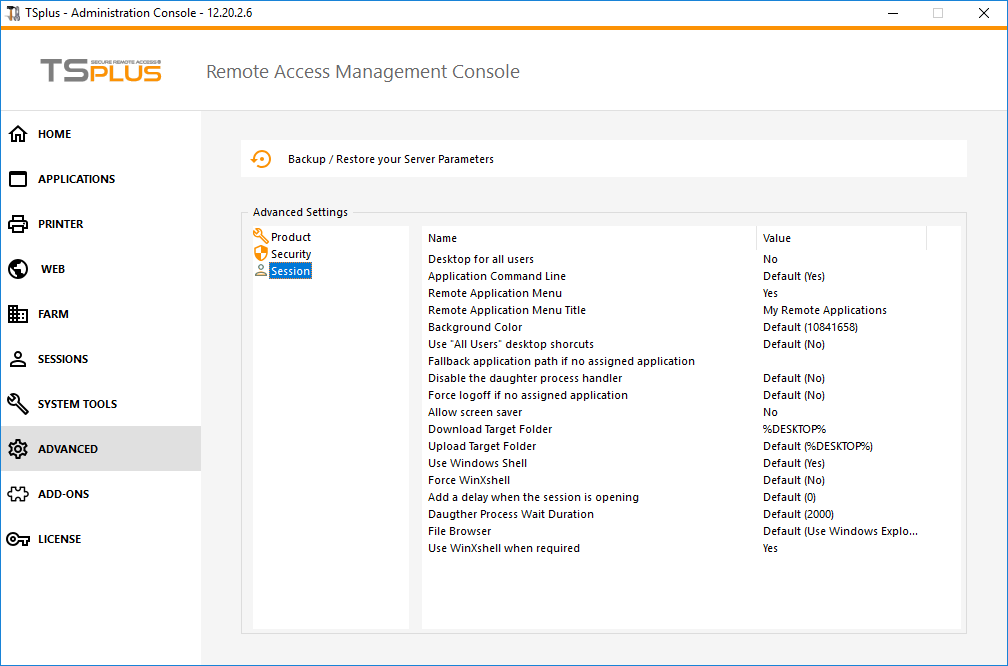Select the Session category label
Image resolution: width=1008 pixels, height=666 pixels.
click(x=291, y=271)
